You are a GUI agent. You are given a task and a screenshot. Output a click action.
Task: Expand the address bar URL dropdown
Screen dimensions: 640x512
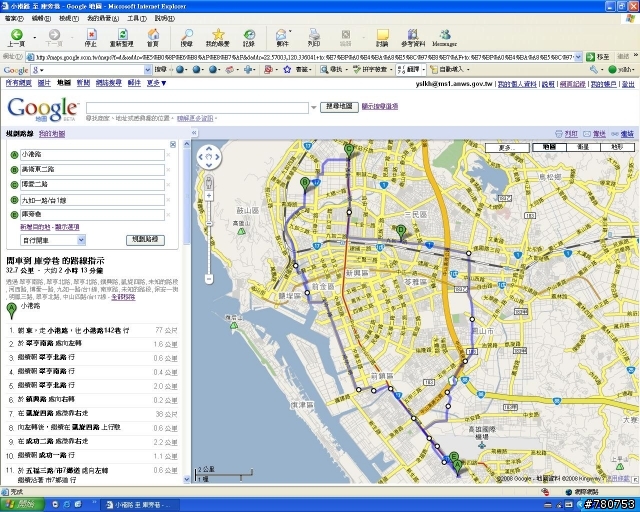click(578, 57)
